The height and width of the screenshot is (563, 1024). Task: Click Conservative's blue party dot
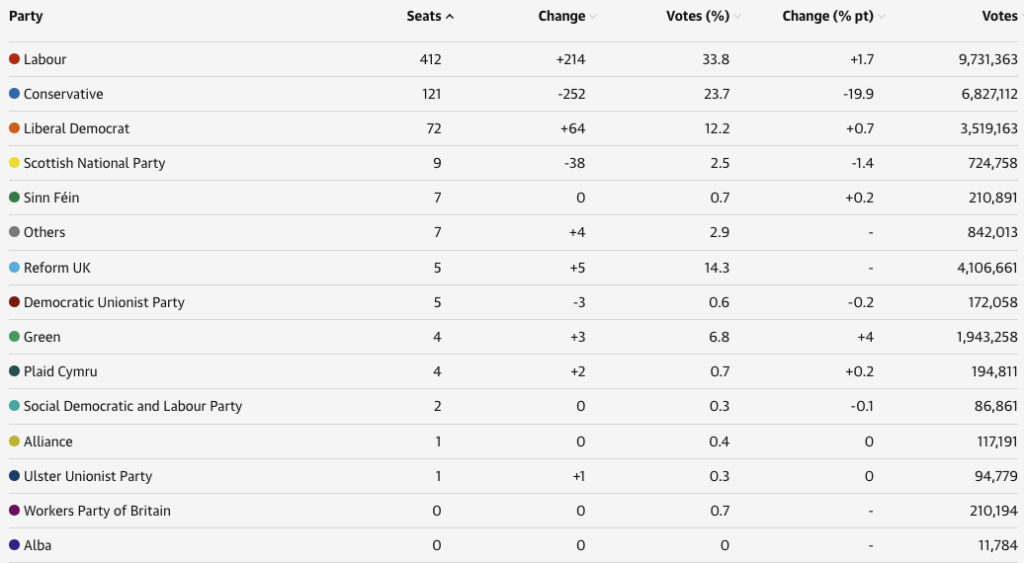pos(14,94)
